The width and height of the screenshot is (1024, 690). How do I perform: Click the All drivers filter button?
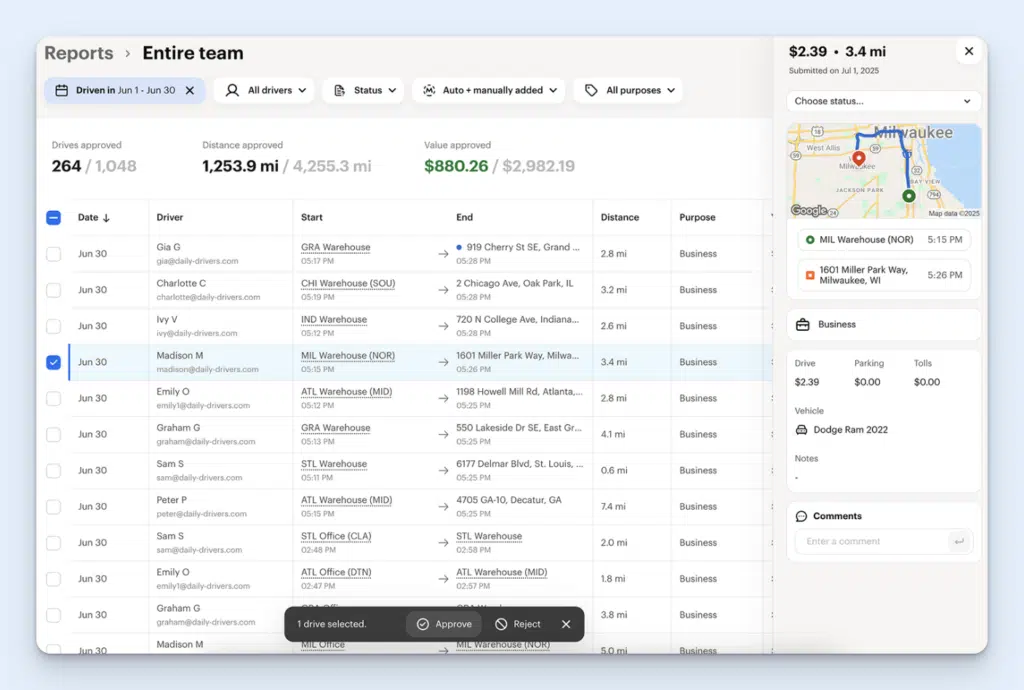click(263, 90)
